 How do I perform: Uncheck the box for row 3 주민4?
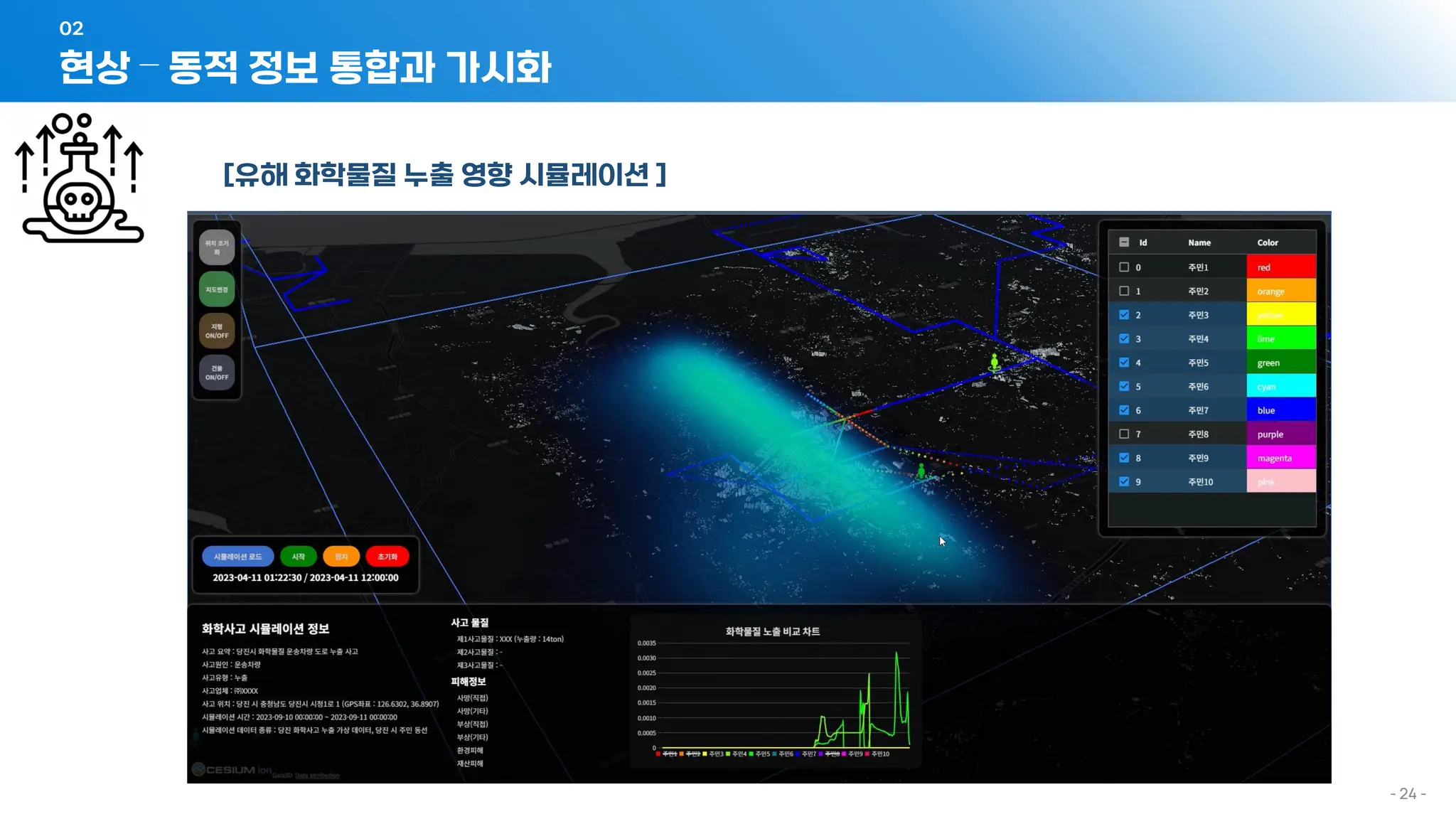pos(1124,338)
